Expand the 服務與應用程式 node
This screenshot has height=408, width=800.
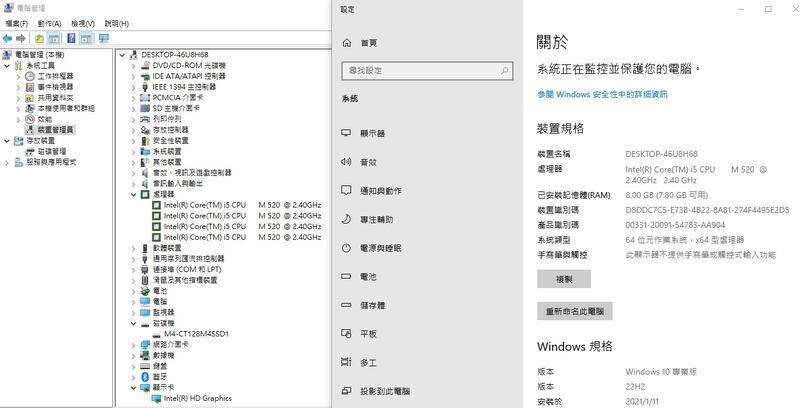coord(7,162)
